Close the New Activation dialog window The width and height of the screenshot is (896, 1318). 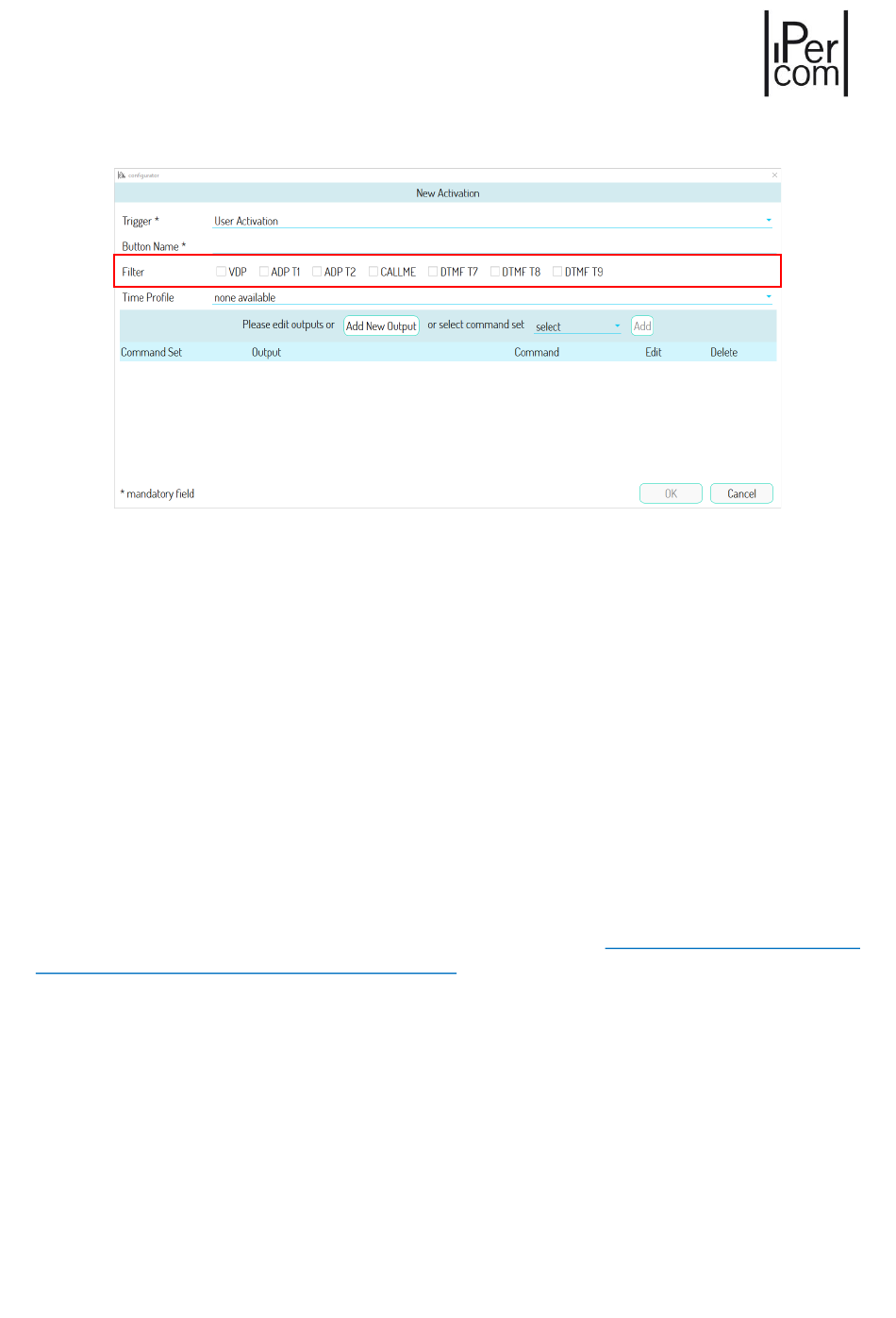tap(775, 175)
